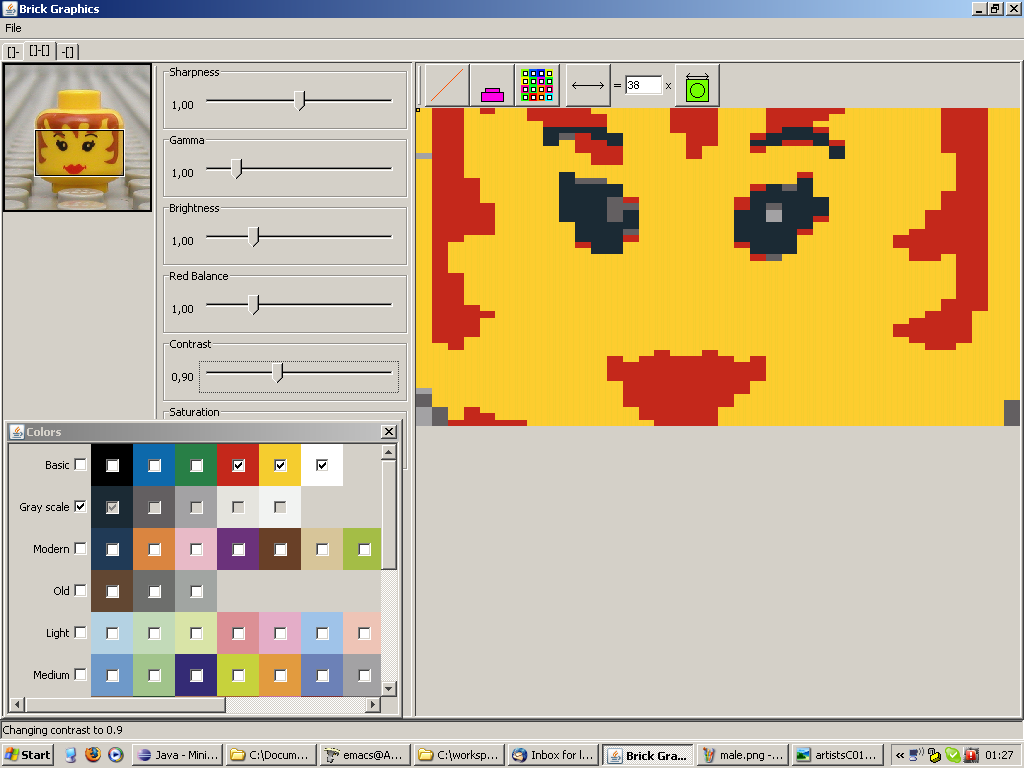Uncheck the white Basic color swatch
Screen dimensions: 1024x768
point(322,465)
